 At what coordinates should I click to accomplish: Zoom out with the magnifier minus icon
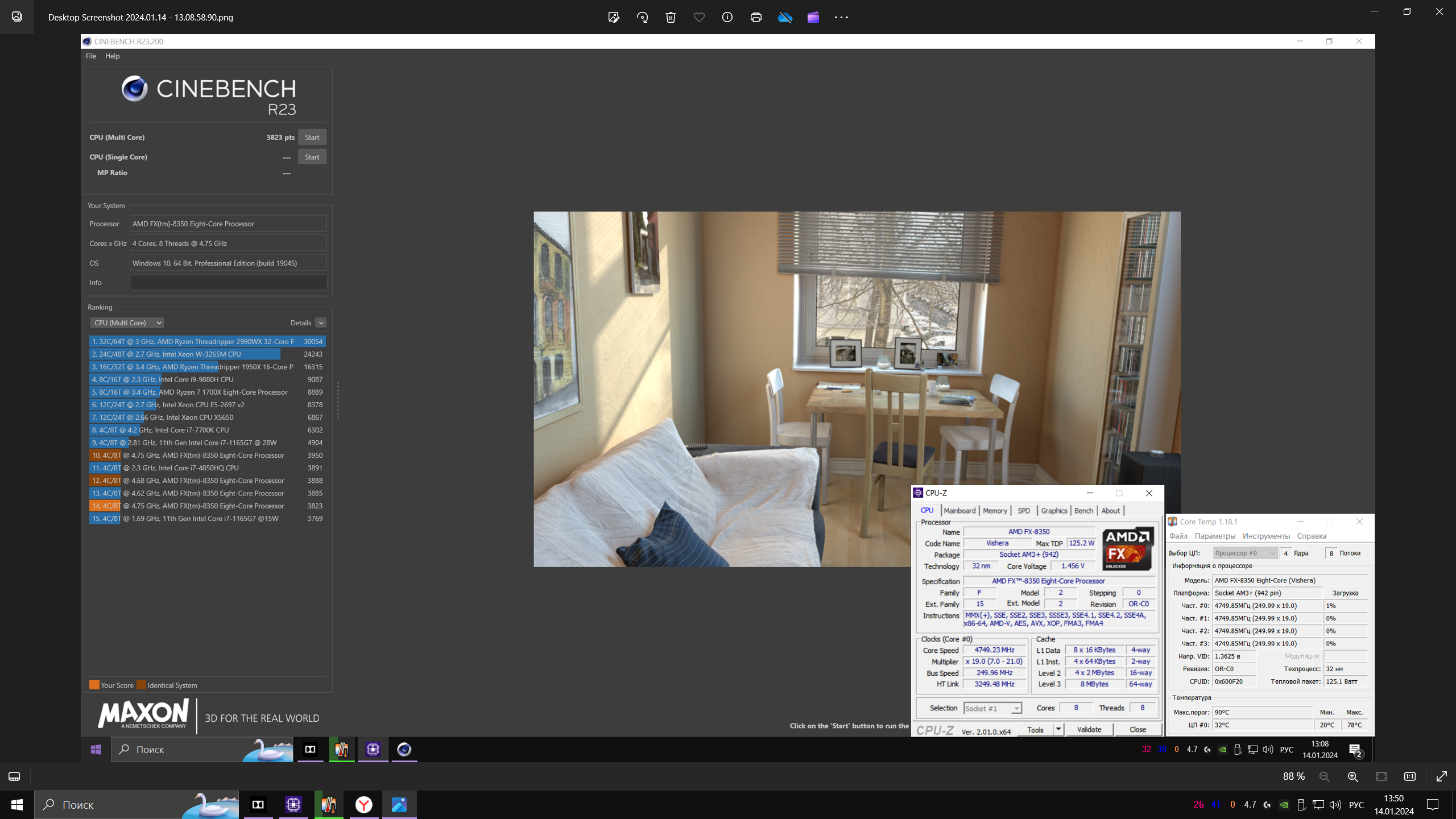[x=1324, y=776]
